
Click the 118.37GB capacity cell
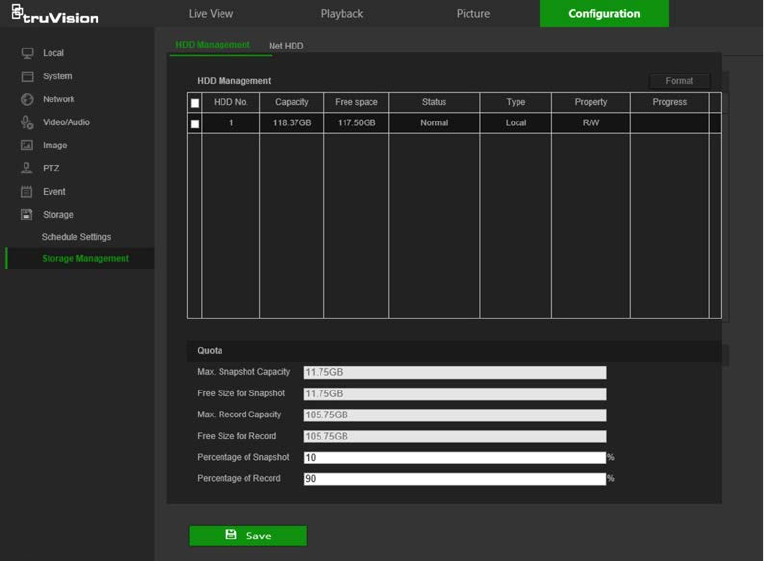(x=291, y=123)
